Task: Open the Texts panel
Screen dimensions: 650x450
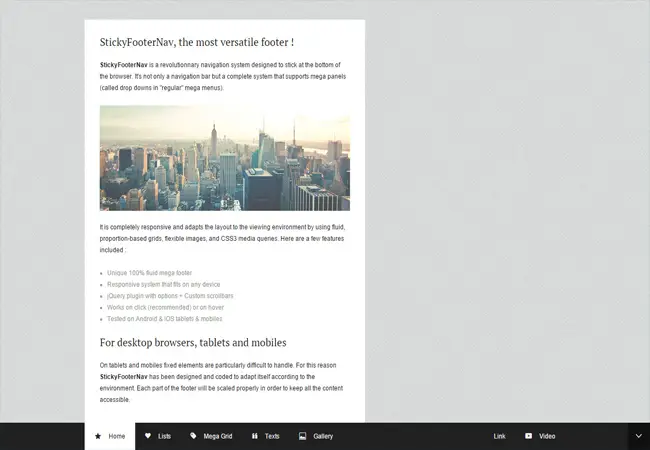Action: click(x=265, y=436)
